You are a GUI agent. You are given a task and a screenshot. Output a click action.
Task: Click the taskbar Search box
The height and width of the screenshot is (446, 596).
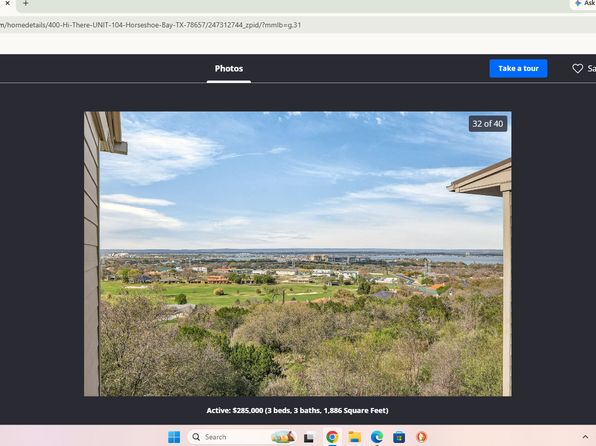click(x=242, y=437)
